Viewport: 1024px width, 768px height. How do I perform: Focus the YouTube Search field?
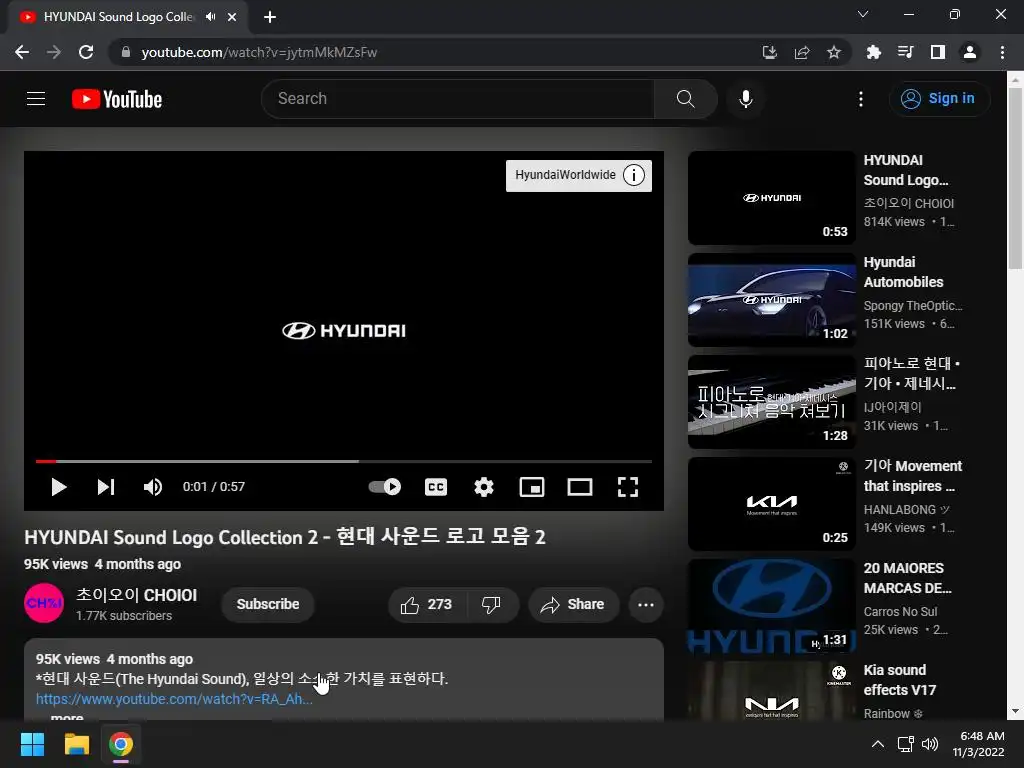point(457,99)
